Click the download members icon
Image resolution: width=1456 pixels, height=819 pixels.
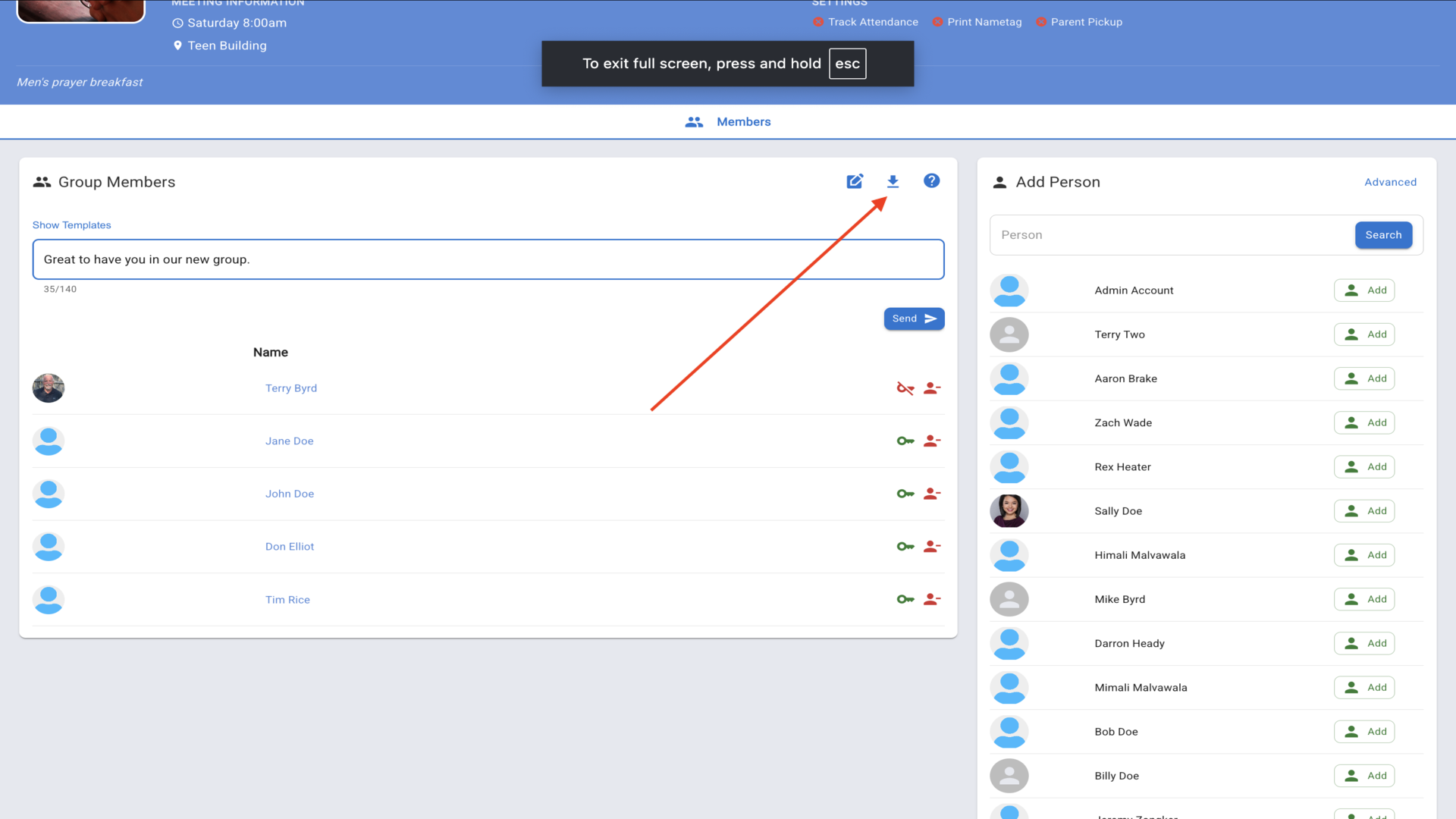click(x=893, y=181)
